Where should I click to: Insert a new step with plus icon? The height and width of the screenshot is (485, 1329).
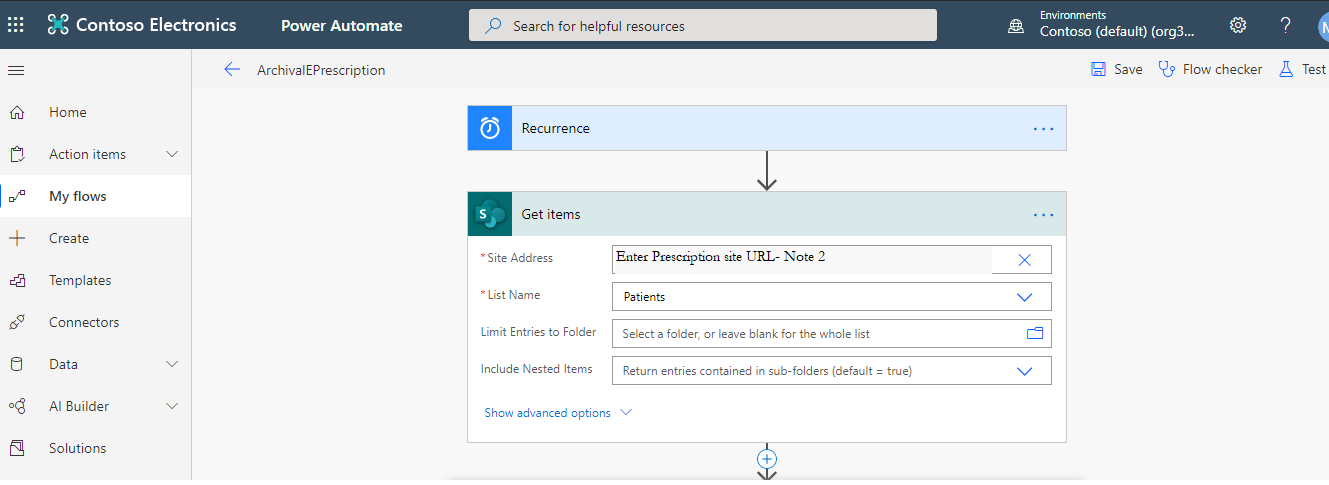coord(767,459)
